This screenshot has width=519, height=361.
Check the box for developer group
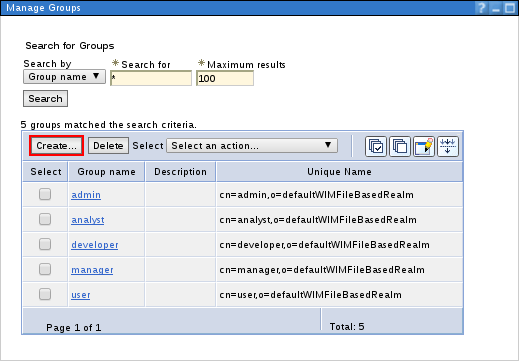pos(45,244)
